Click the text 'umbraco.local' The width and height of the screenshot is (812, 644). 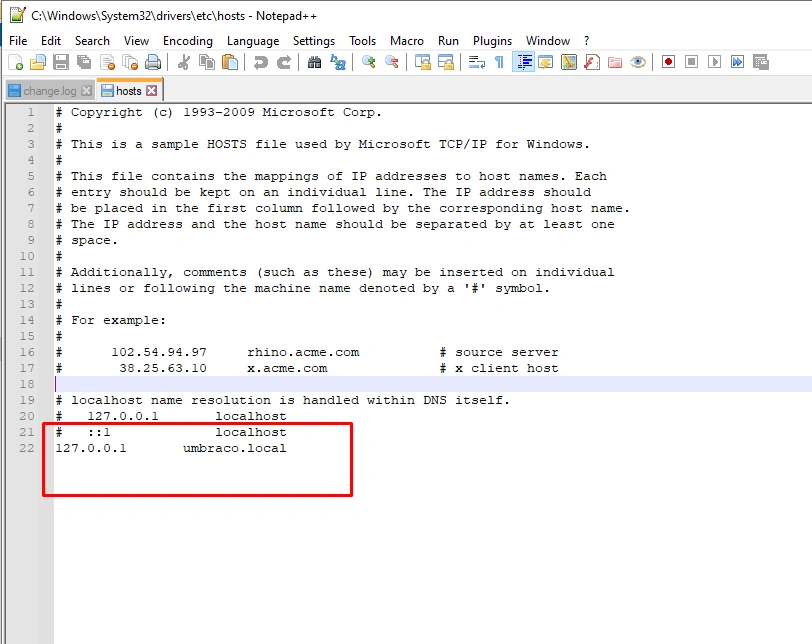(235, 448)
